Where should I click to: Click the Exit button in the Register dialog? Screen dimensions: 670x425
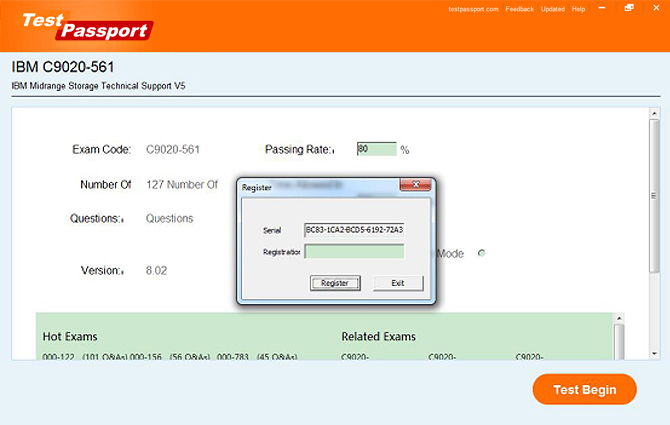point(398,283)
